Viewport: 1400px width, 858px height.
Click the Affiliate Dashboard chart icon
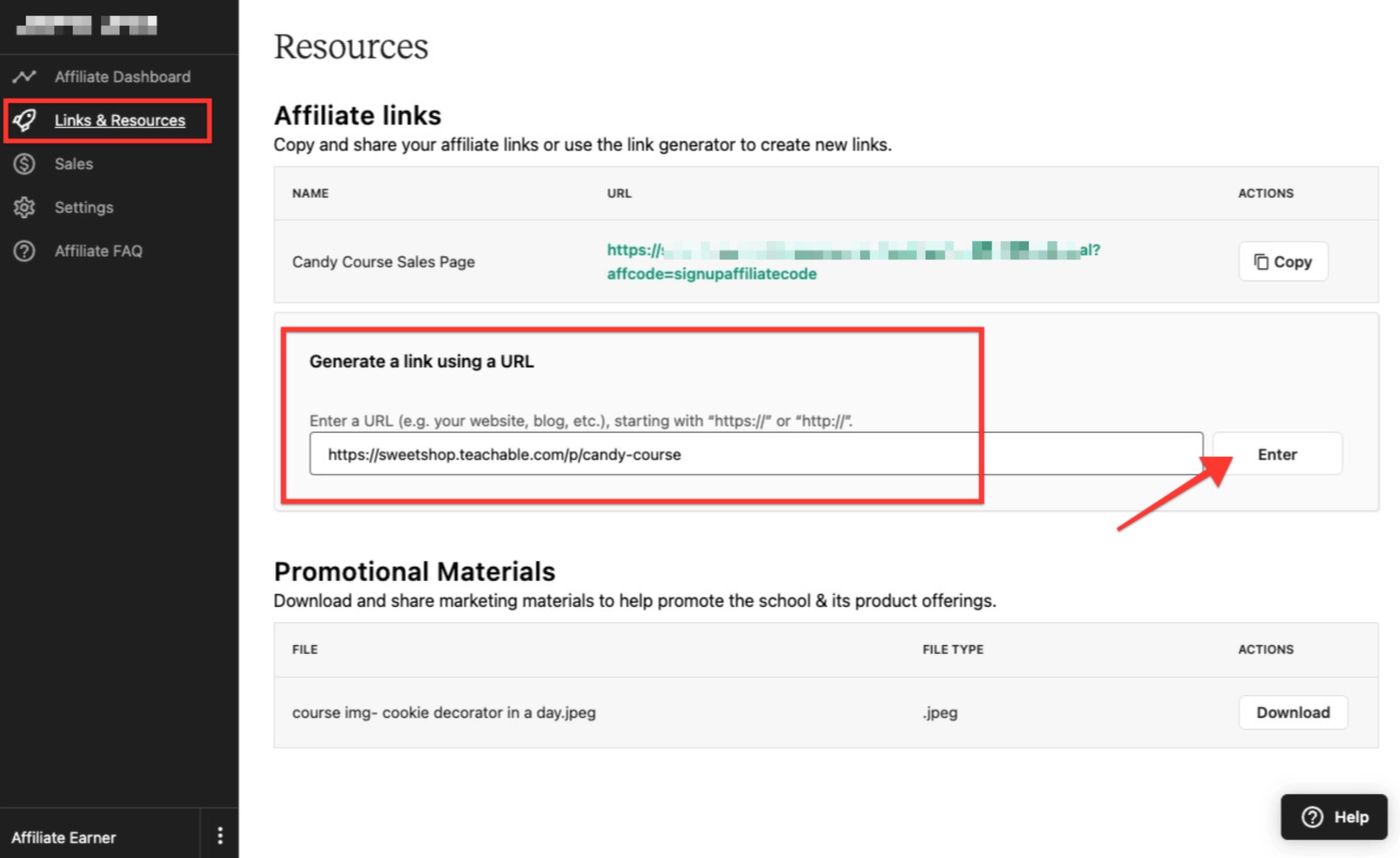[x=24, y=77]
